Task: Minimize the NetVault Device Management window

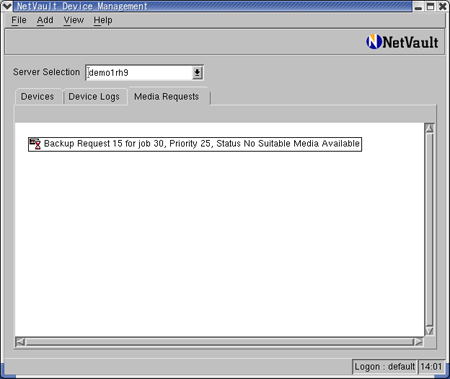Action: [419, 6]
